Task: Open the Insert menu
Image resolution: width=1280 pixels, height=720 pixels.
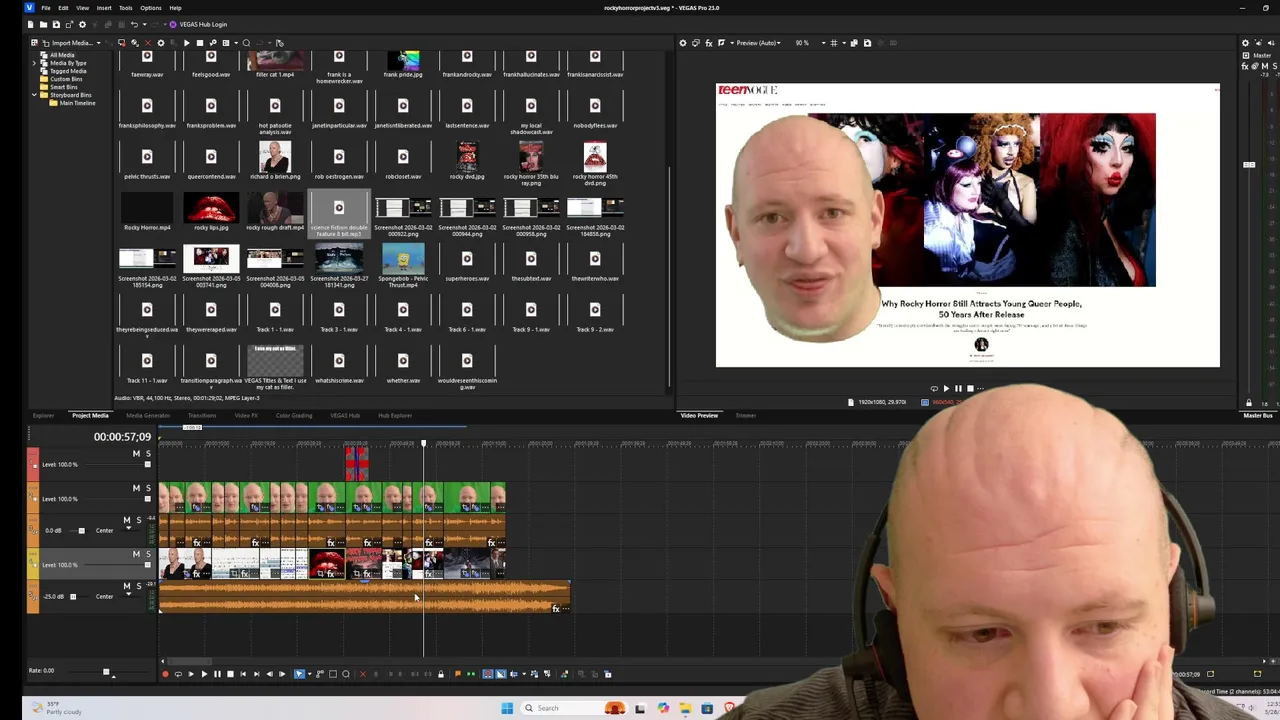Action: click(x=104, y=8)
